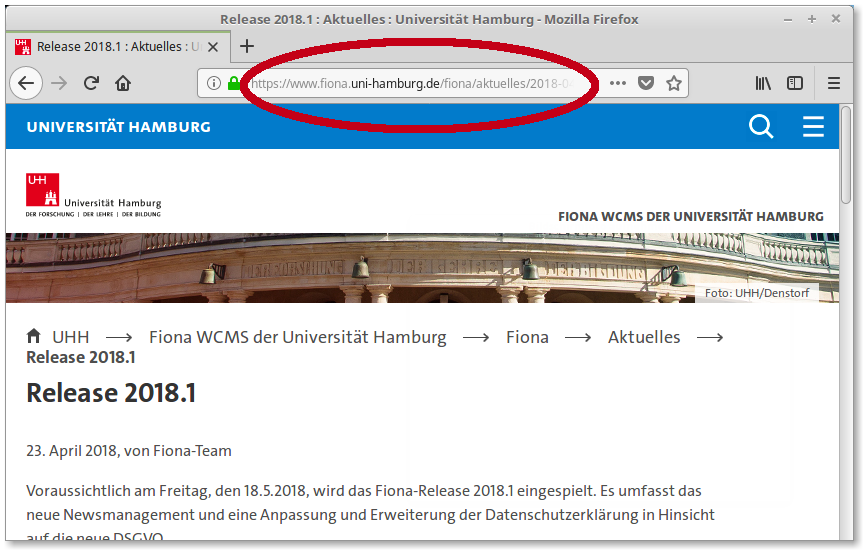The image size is (863, 550).
Task: Open UHH breadcrumb link
Action: (70, 337)
